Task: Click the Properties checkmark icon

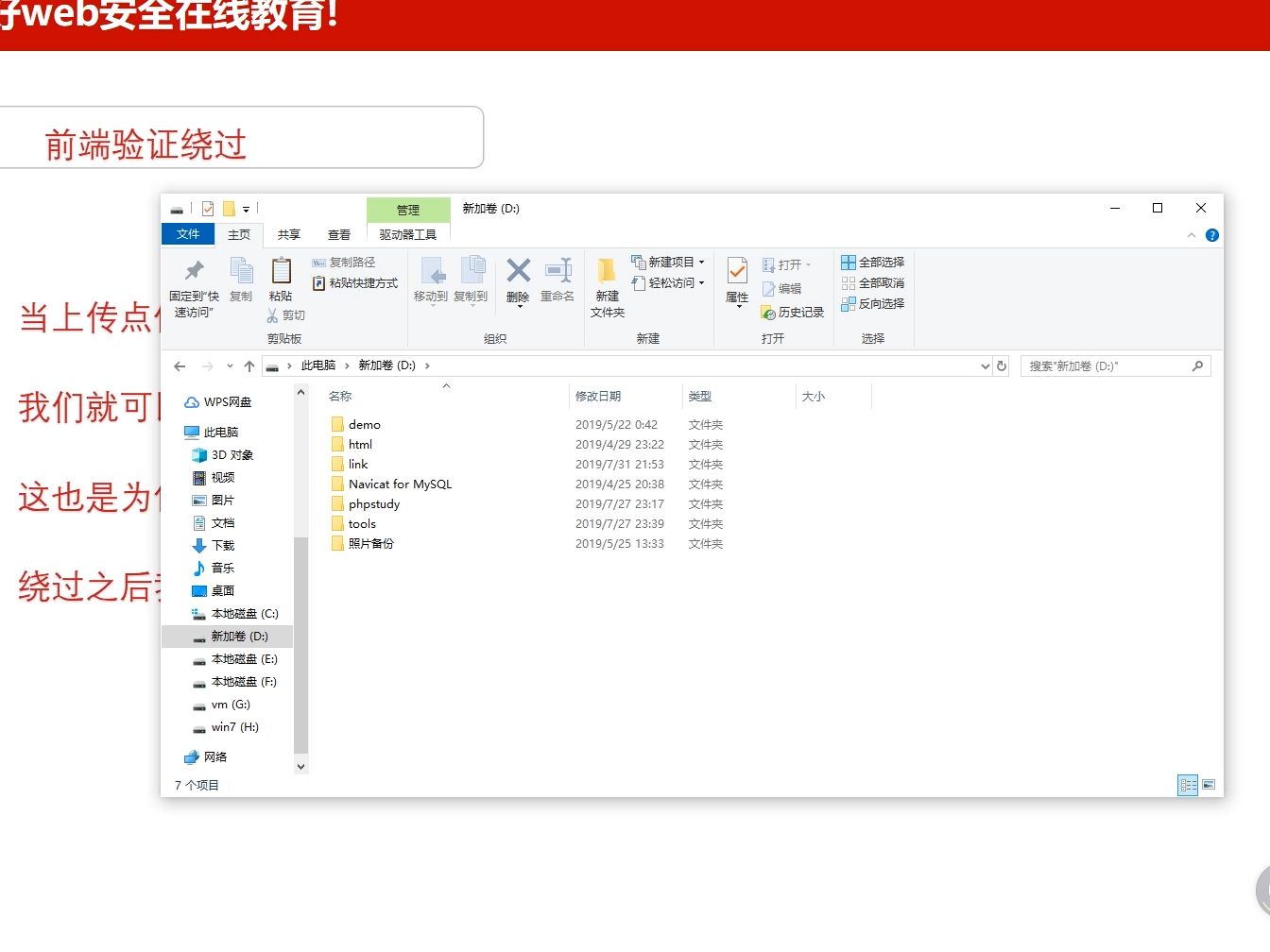Action: (737, 272)
